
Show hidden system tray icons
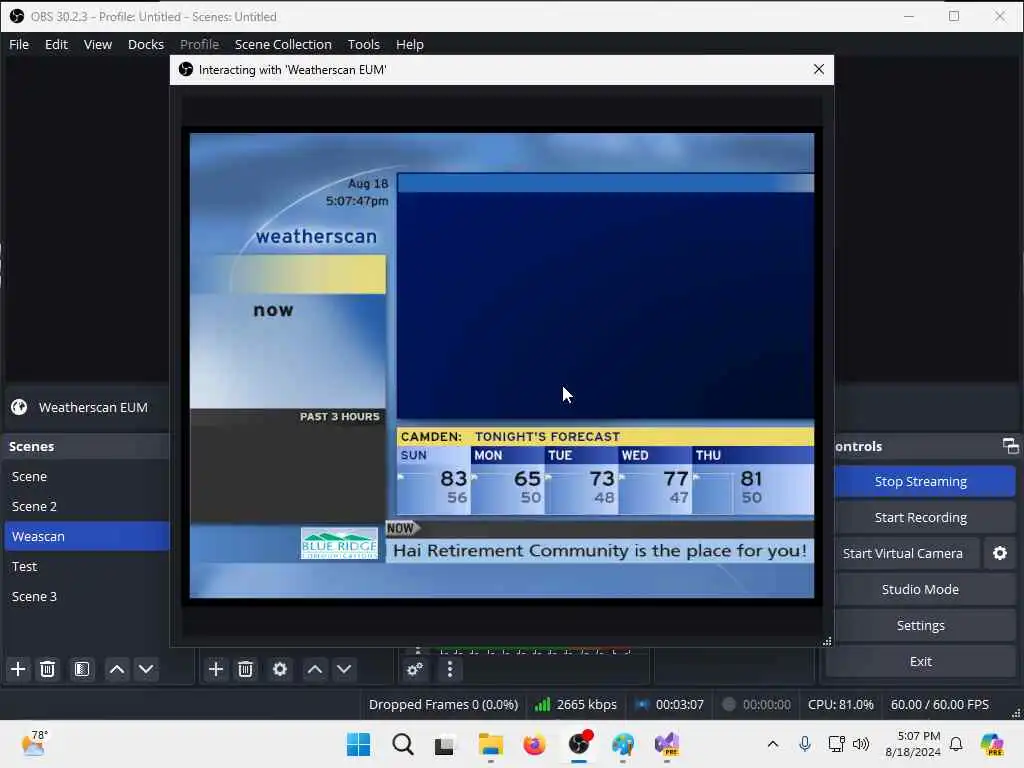(773, 744)
